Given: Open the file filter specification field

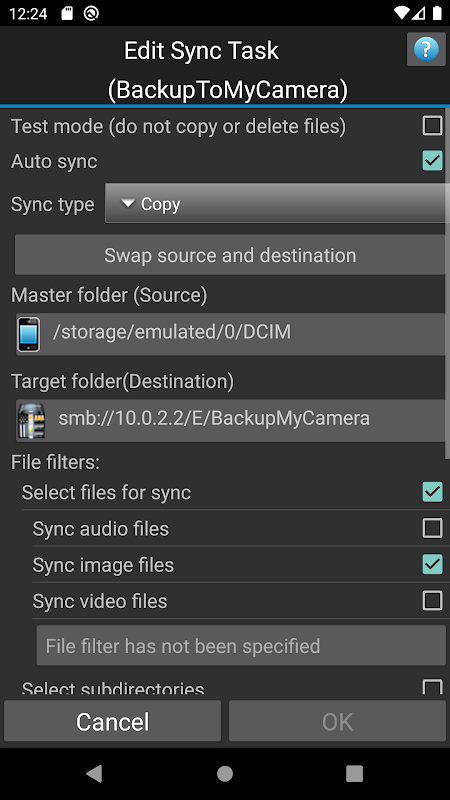Looking at the screenshot, I should pyautogui.click(x=241, y=645).
